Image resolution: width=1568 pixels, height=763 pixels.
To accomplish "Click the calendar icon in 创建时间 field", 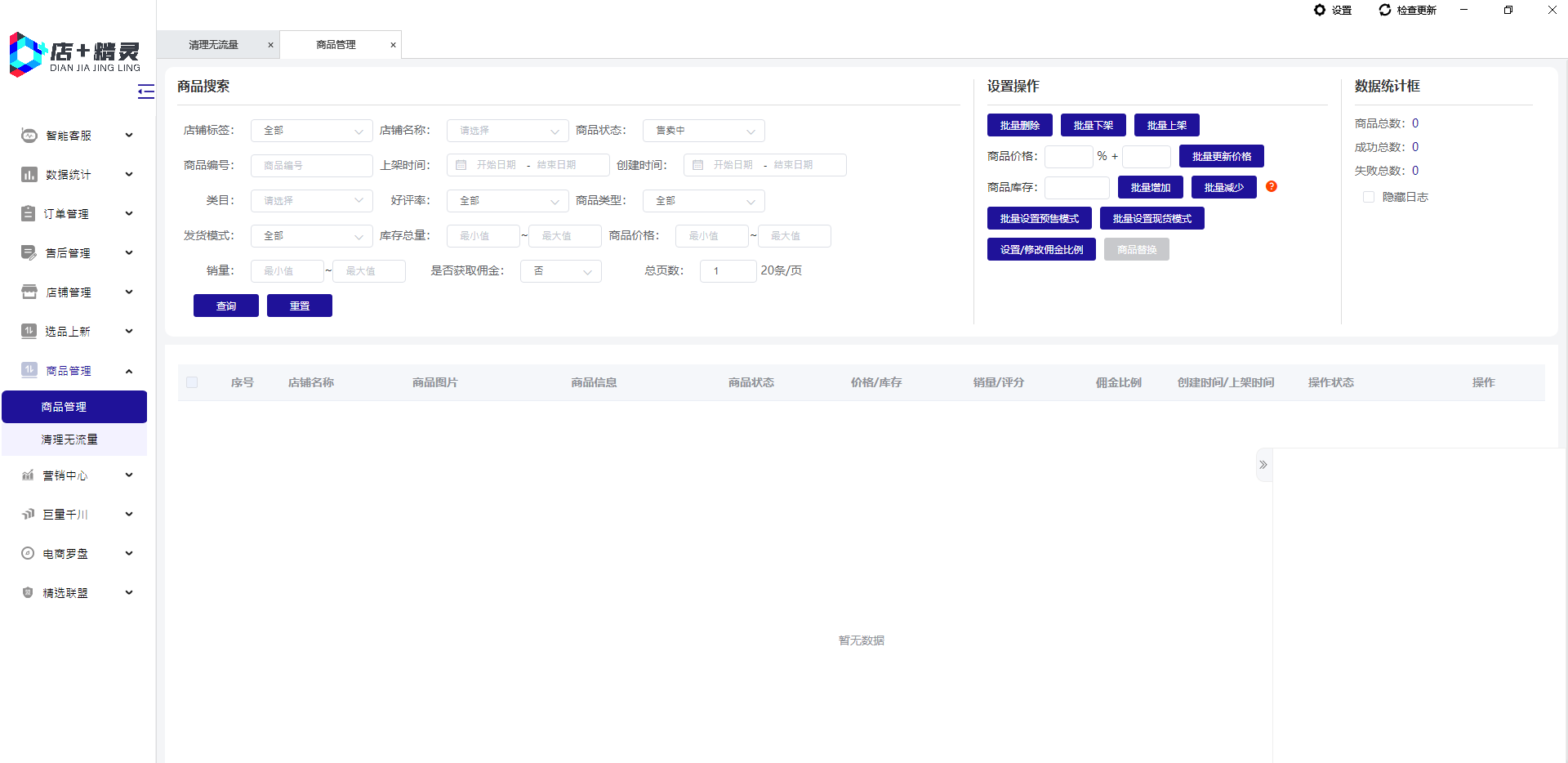I will tap(698, 165).
